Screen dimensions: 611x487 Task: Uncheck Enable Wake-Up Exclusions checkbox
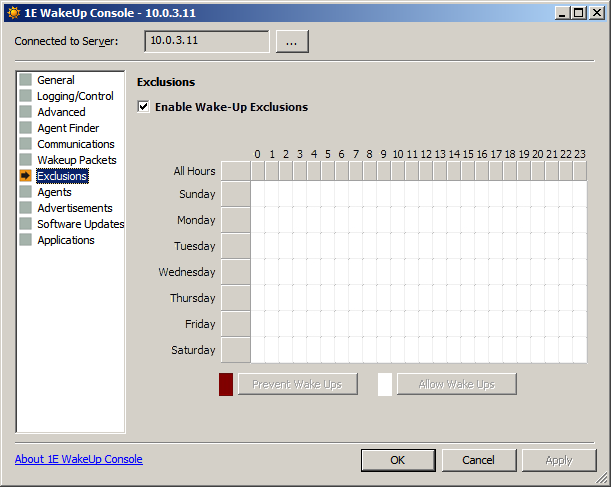pyautogui.click(x=143, y=107)
